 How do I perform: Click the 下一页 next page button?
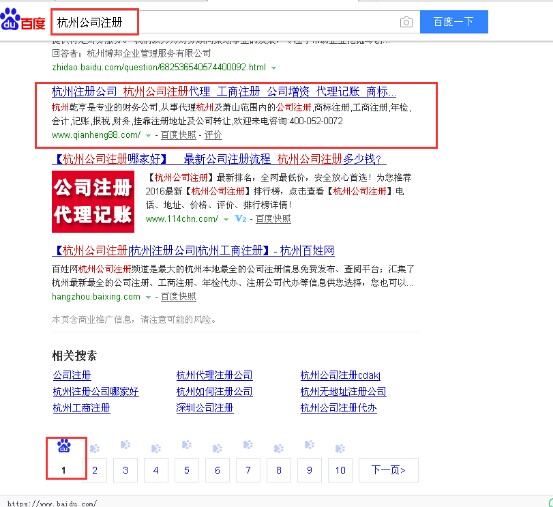[389, 470]
